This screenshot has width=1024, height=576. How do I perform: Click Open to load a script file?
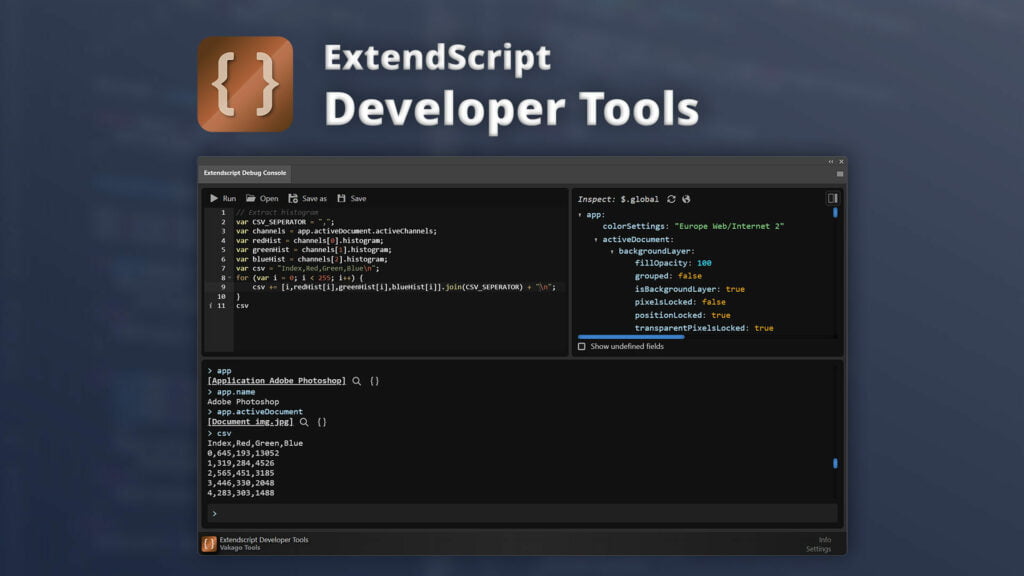(262, 198)
